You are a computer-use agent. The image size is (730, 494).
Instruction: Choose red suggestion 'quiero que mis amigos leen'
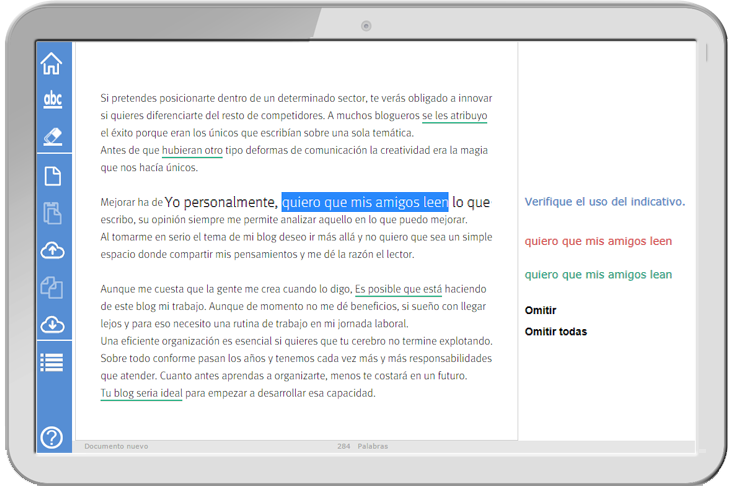598,241
